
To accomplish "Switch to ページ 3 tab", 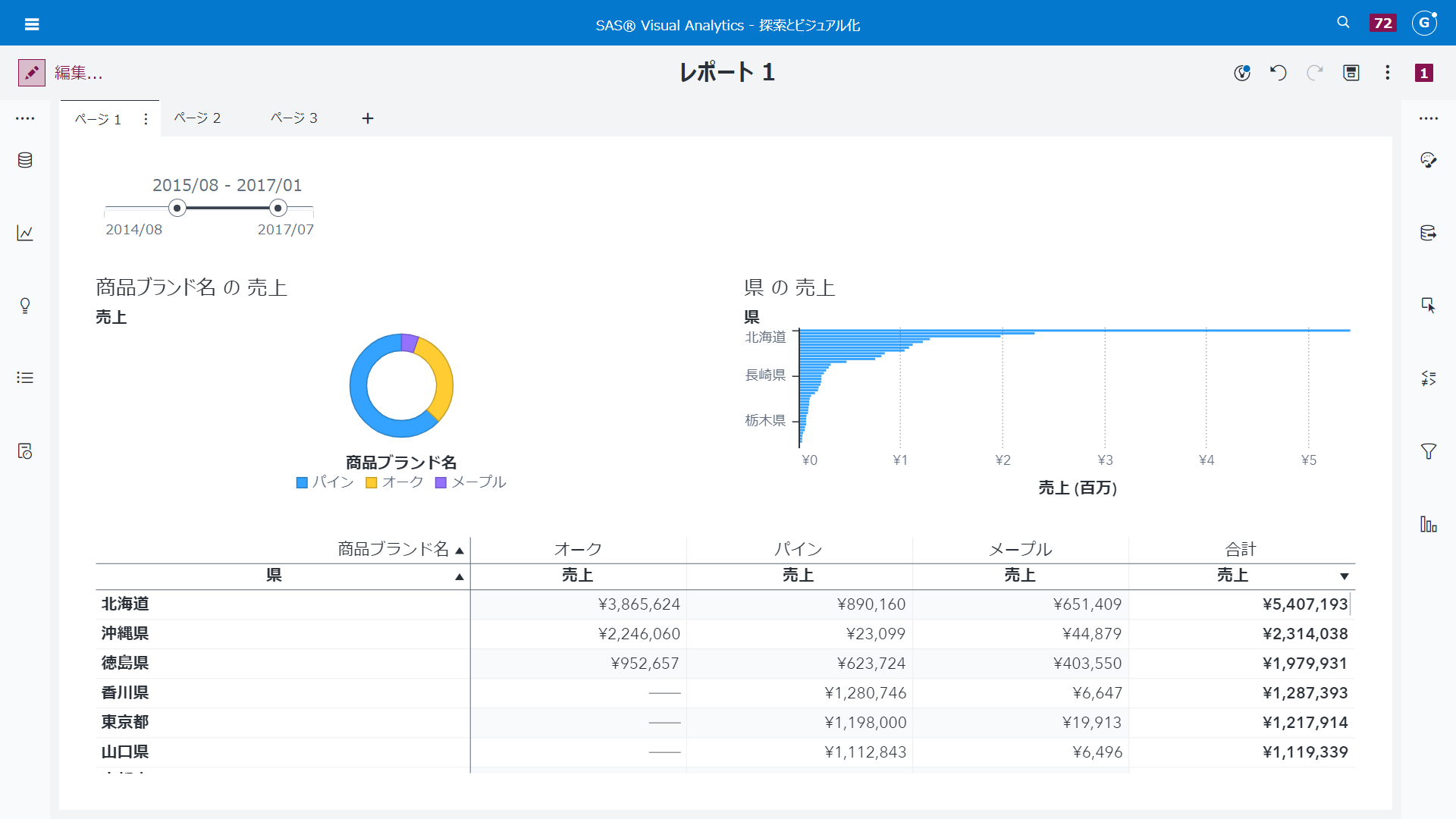I will [294, 118].
